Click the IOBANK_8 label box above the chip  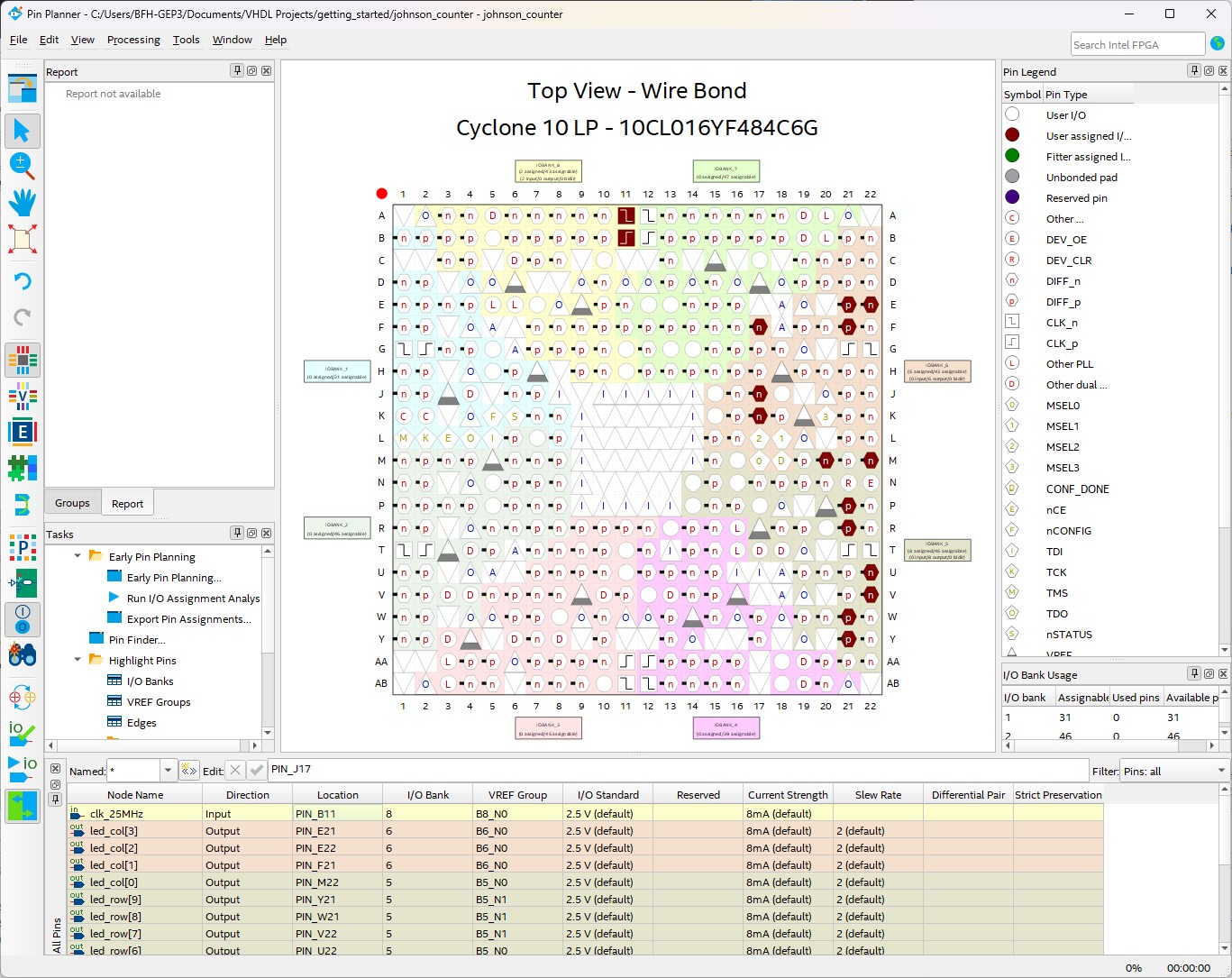pos(548,171)
